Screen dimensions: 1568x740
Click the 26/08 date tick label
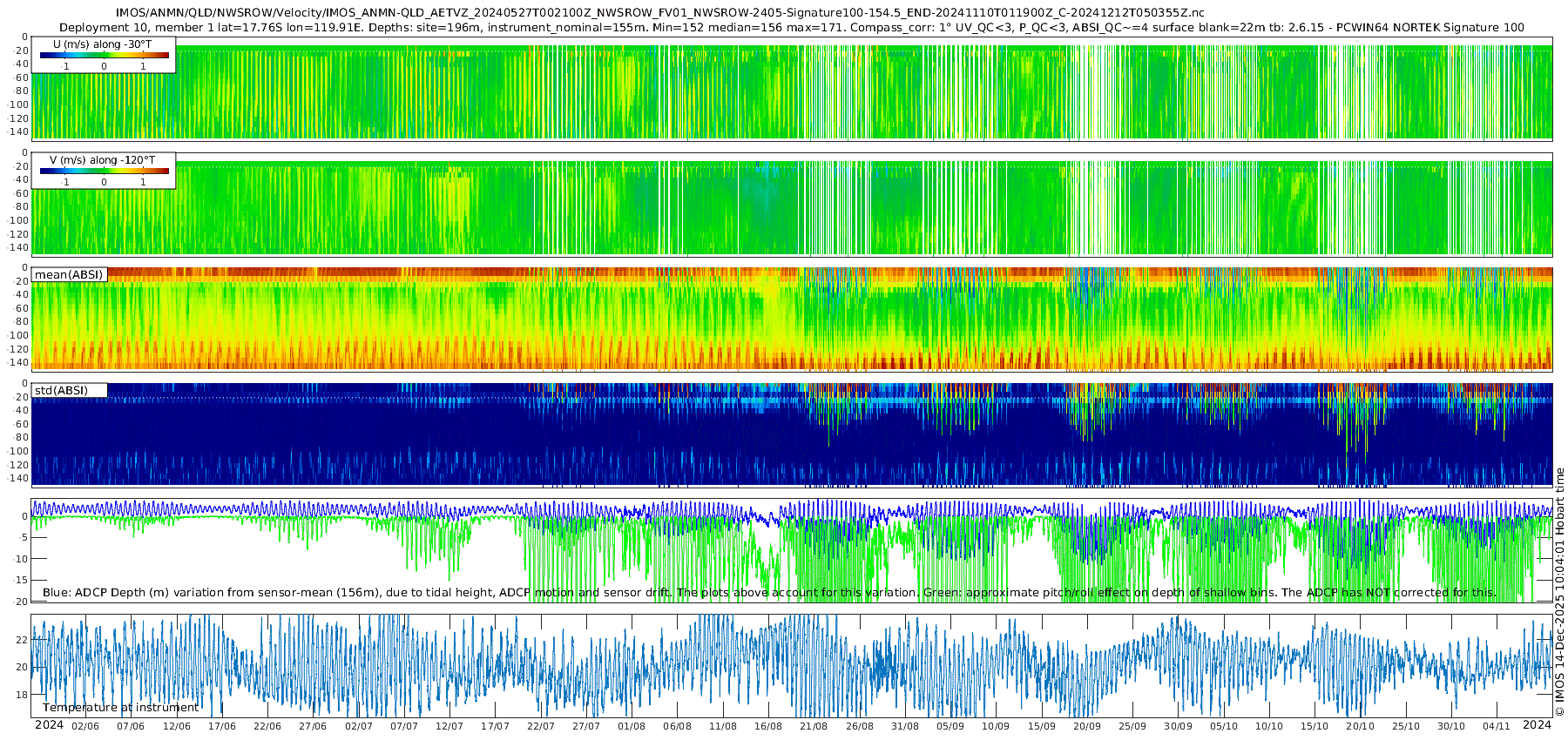860,726
